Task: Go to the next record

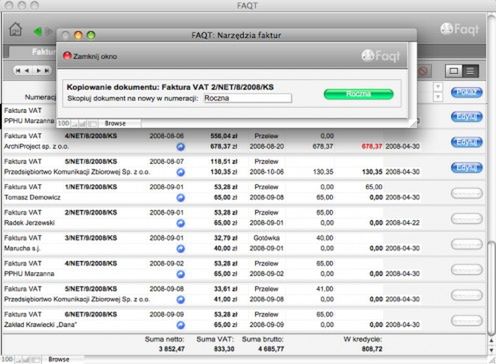Action: tap(38, 71)
